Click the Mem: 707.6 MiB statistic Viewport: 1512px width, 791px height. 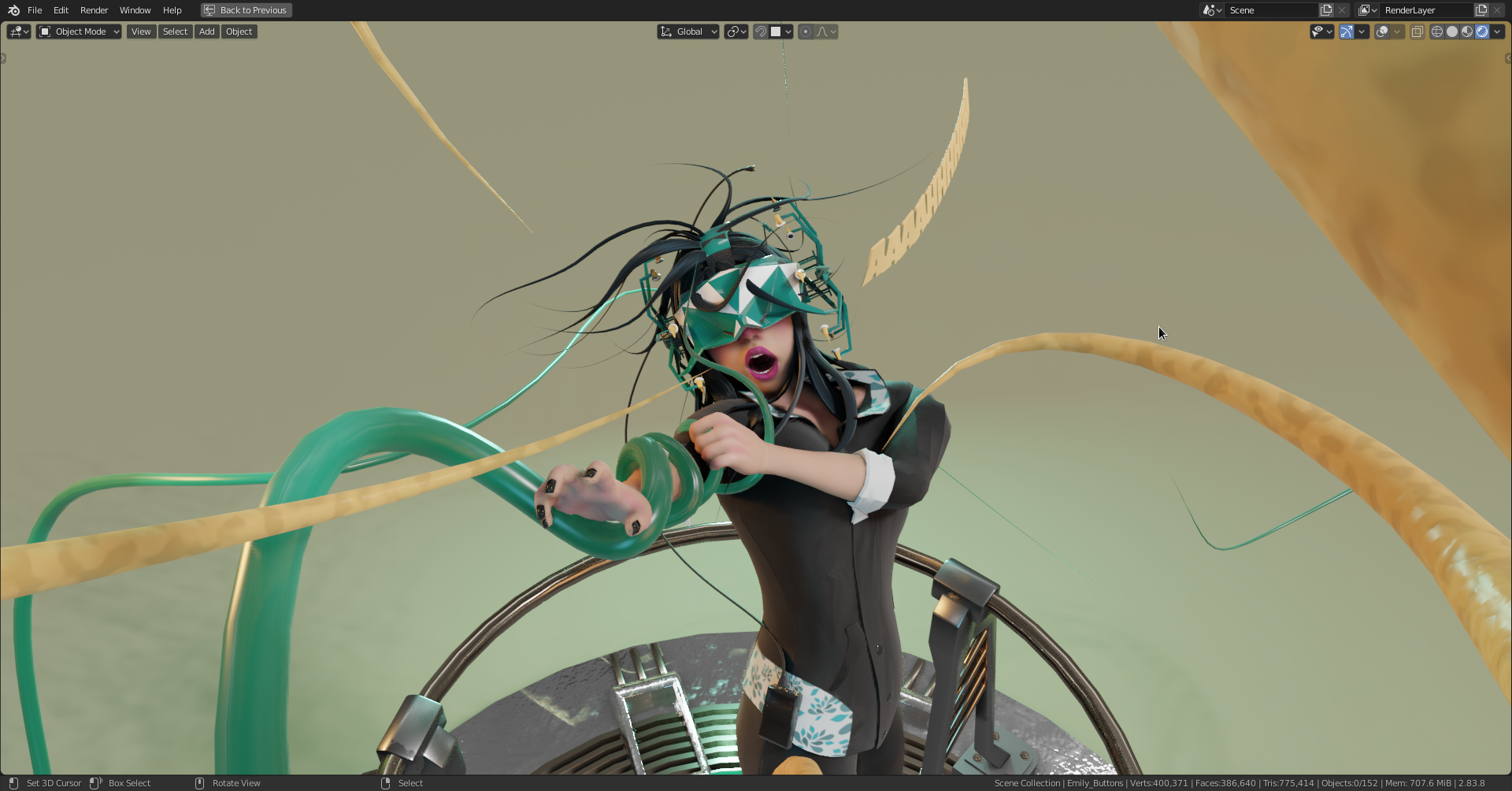pos(1417,783)
